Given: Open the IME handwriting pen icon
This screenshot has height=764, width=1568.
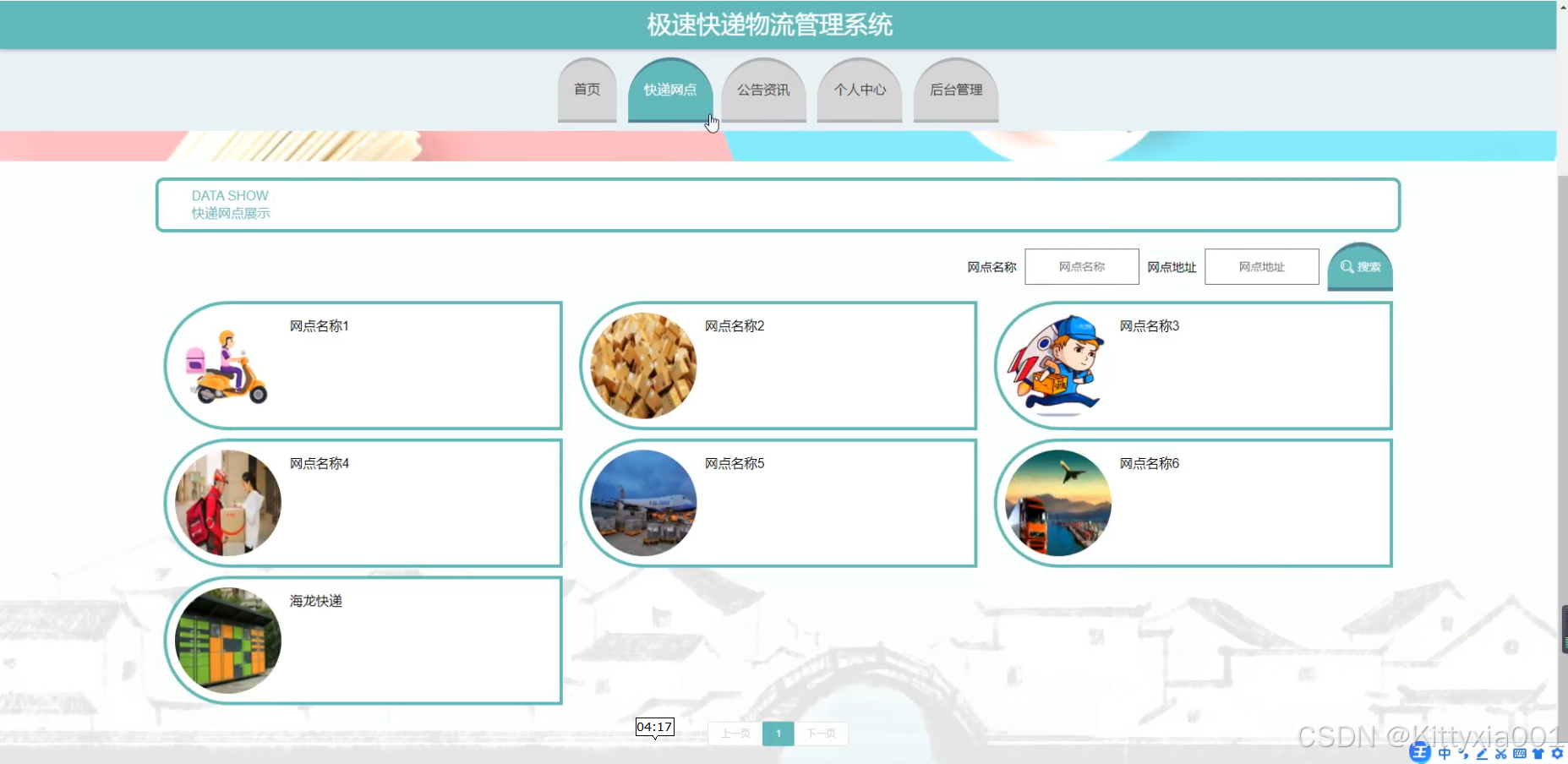Looking at the screenshot, I should (1482, 754).
